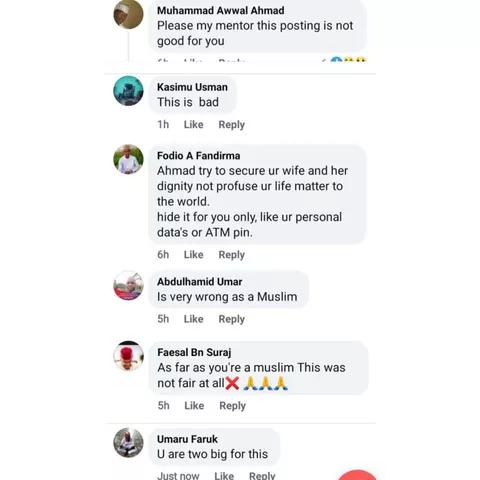
Task: Open Faesal Bn Suraj's avatar
Action: click(x=128, y=356)
